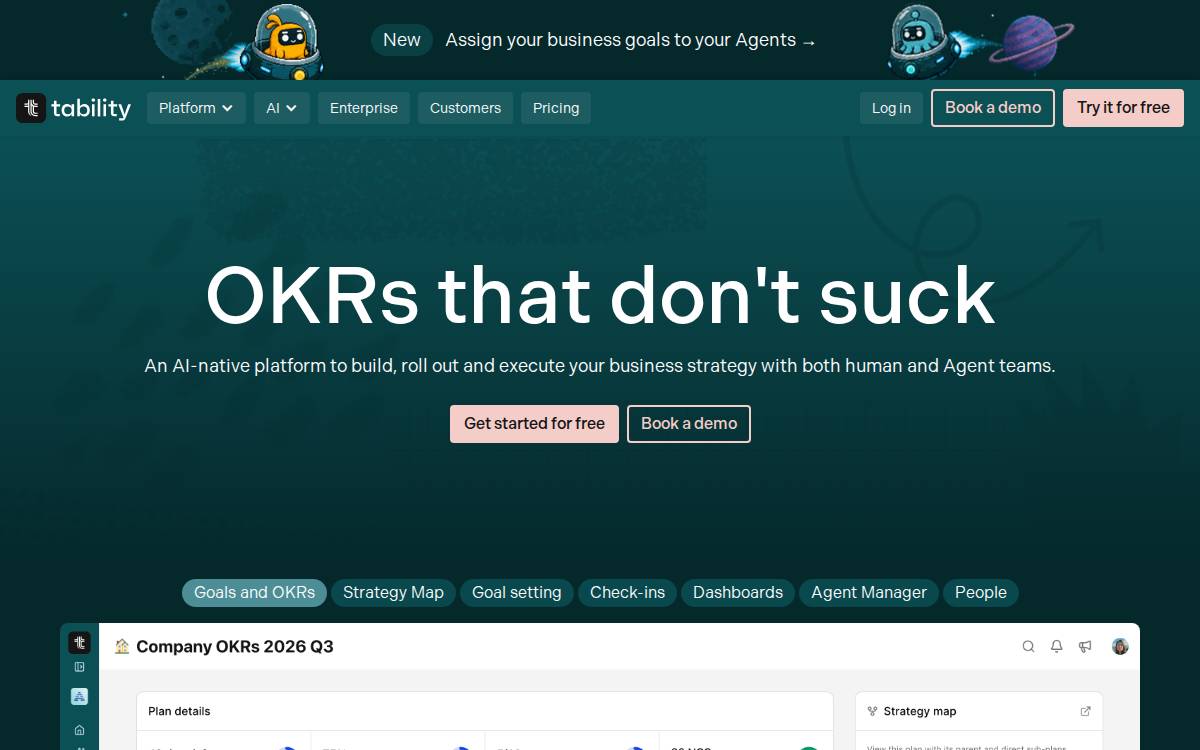Click Book a demo in the navbar
This screenshot has width=1200, height=750.
pyautogui.click(x=993, y=108)
